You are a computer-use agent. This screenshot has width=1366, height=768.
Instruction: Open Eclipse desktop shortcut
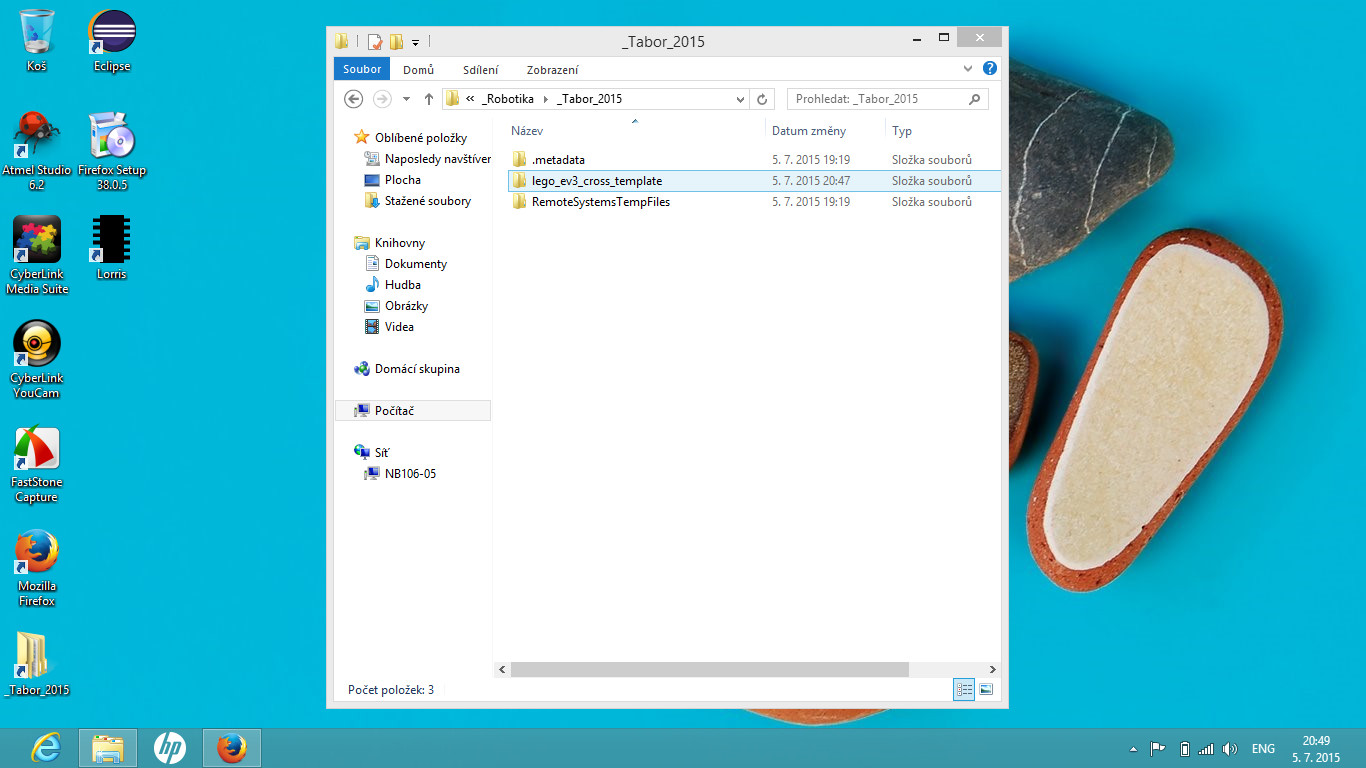[x=112, y=41]
